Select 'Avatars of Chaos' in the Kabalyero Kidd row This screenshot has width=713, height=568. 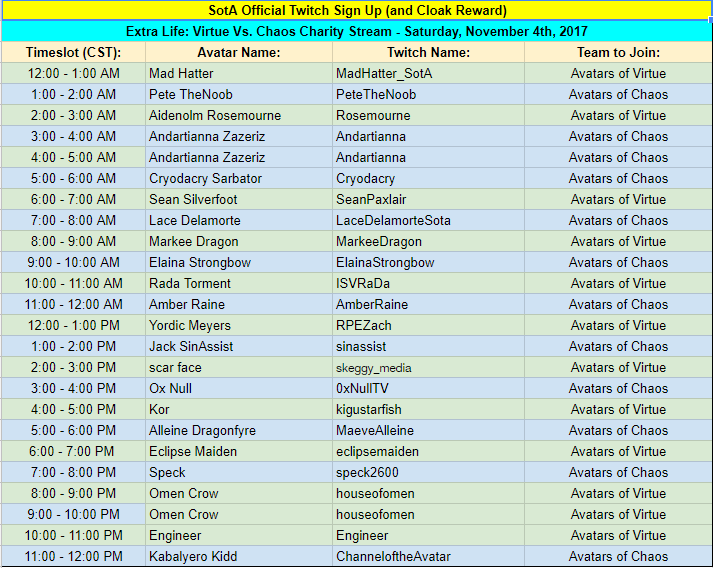618,556
